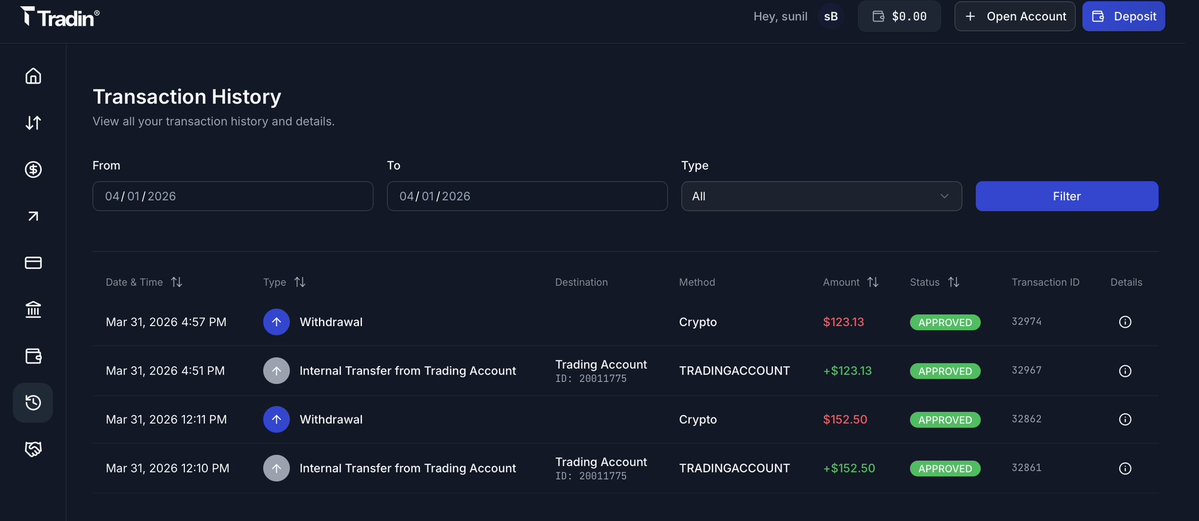The height and width of the screenshot is (521, 1199).
Task: Open the credit card icon in sidebar
Action: pyautogui.click(x=33, y=262)
